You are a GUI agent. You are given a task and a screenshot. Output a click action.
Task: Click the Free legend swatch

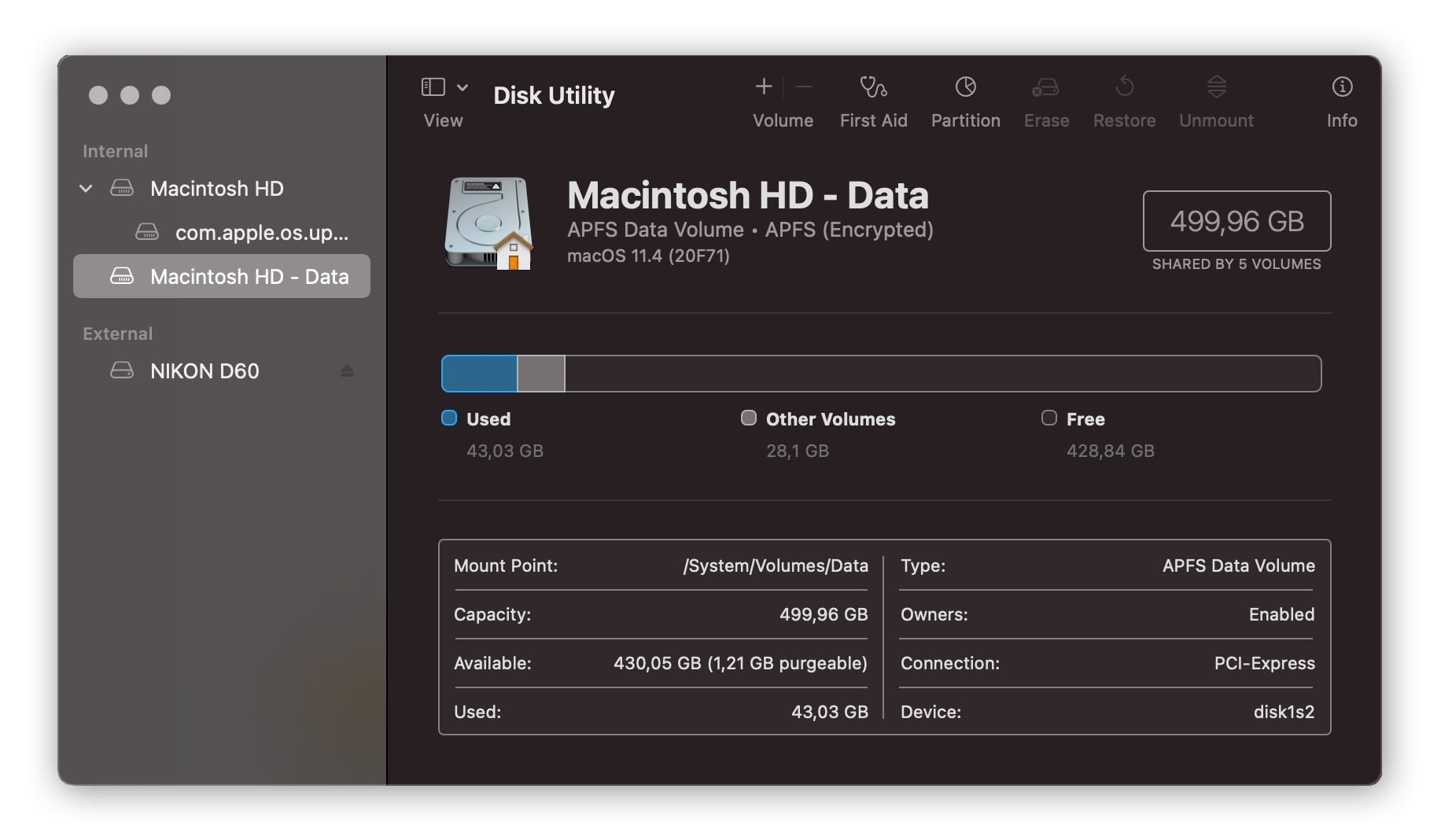(x=1049, y=418)
